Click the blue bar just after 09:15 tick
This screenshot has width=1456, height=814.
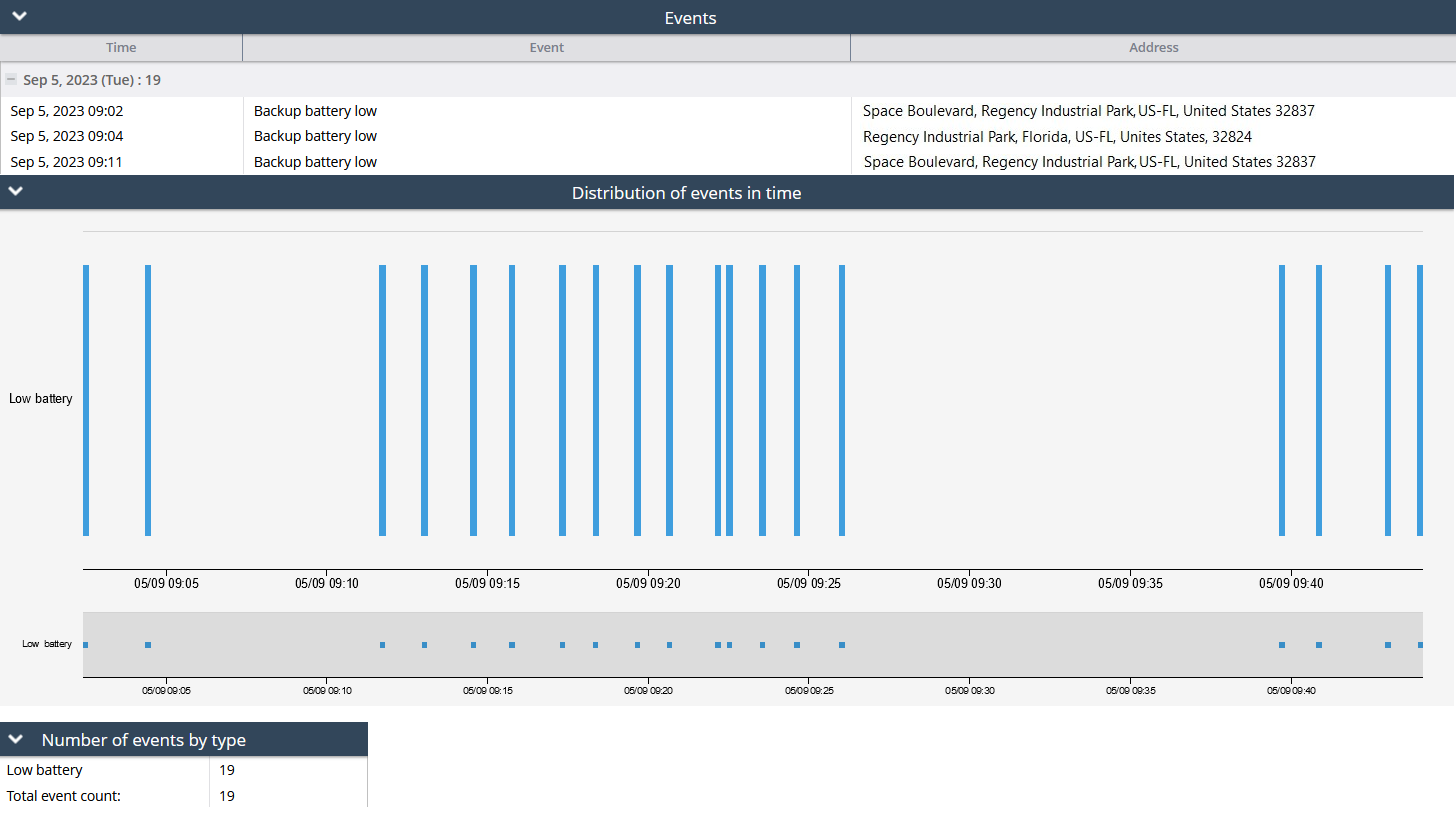(x=512, y=400)
